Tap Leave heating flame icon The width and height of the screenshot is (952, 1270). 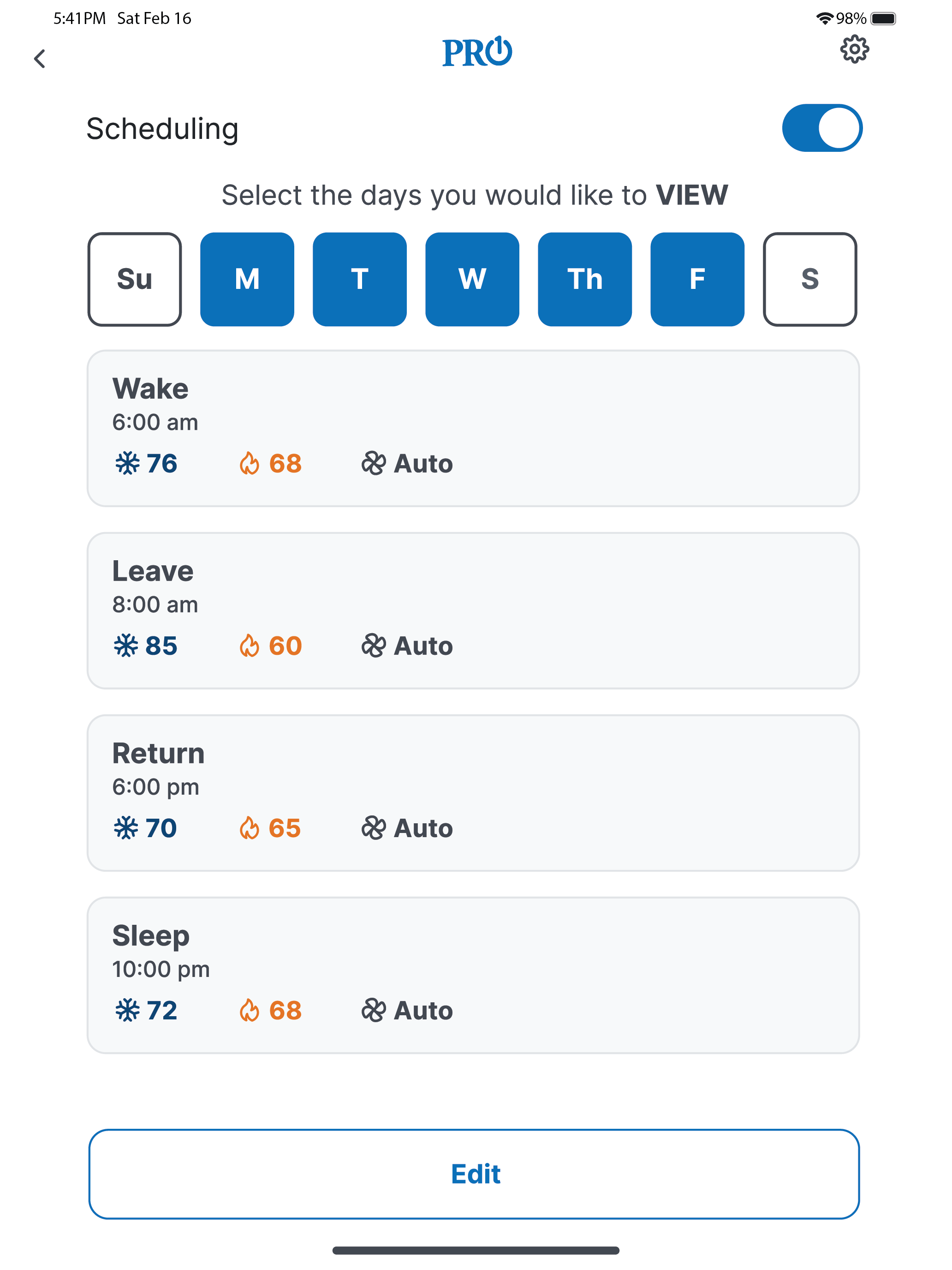pos(249,646)
